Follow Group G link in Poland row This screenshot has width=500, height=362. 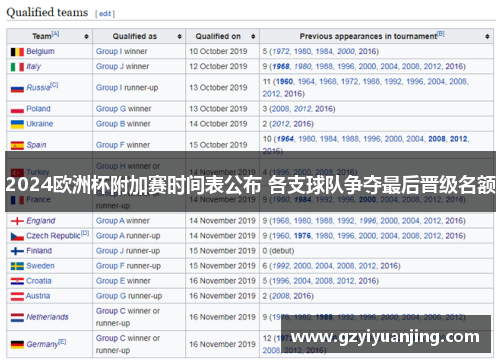click(111, 109)
